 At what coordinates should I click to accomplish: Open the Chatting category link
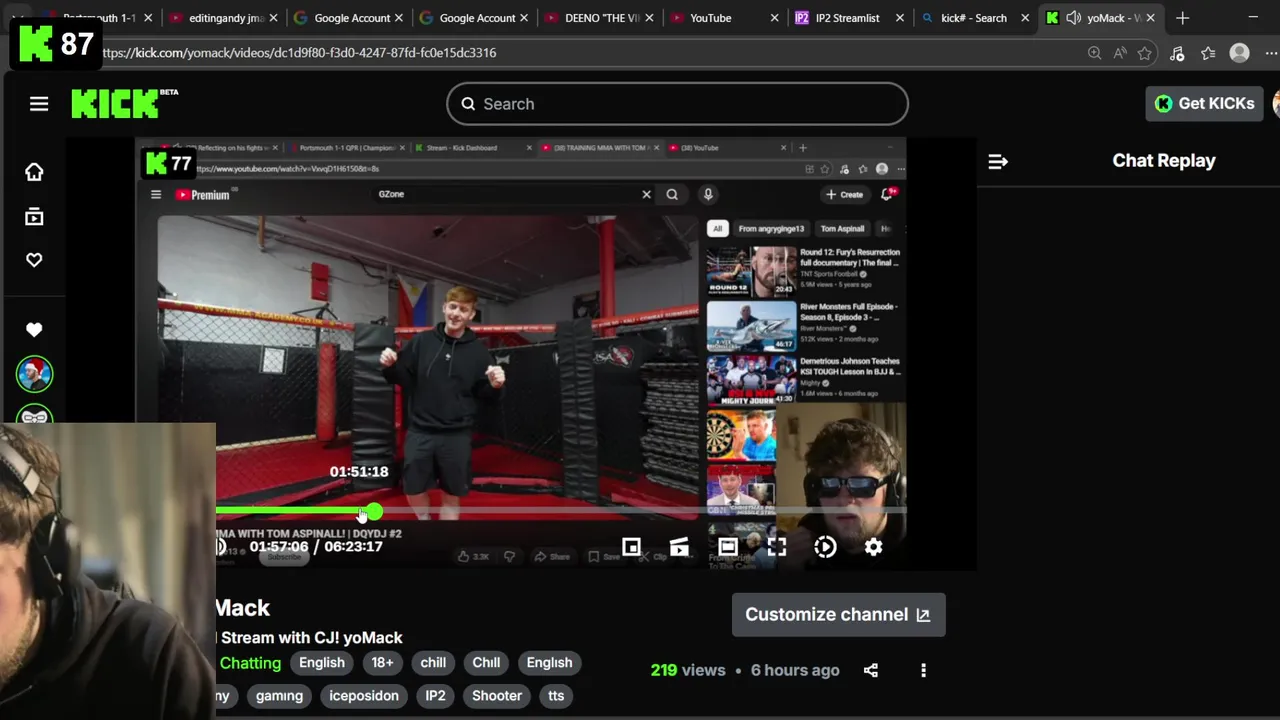point(250,663)
